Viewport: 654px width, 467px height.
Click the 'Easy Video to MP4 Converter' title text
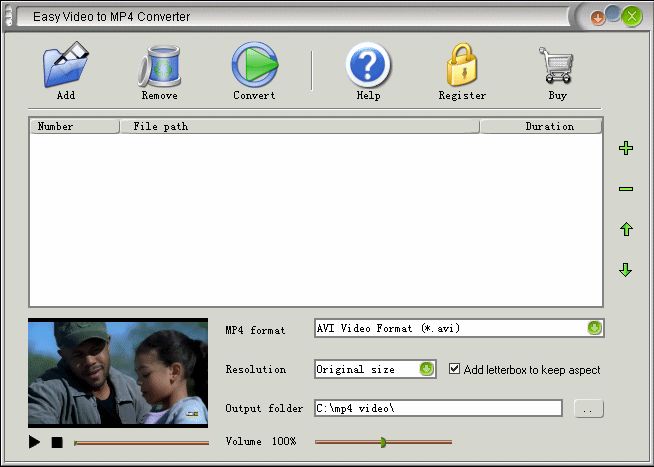(111, 17)
